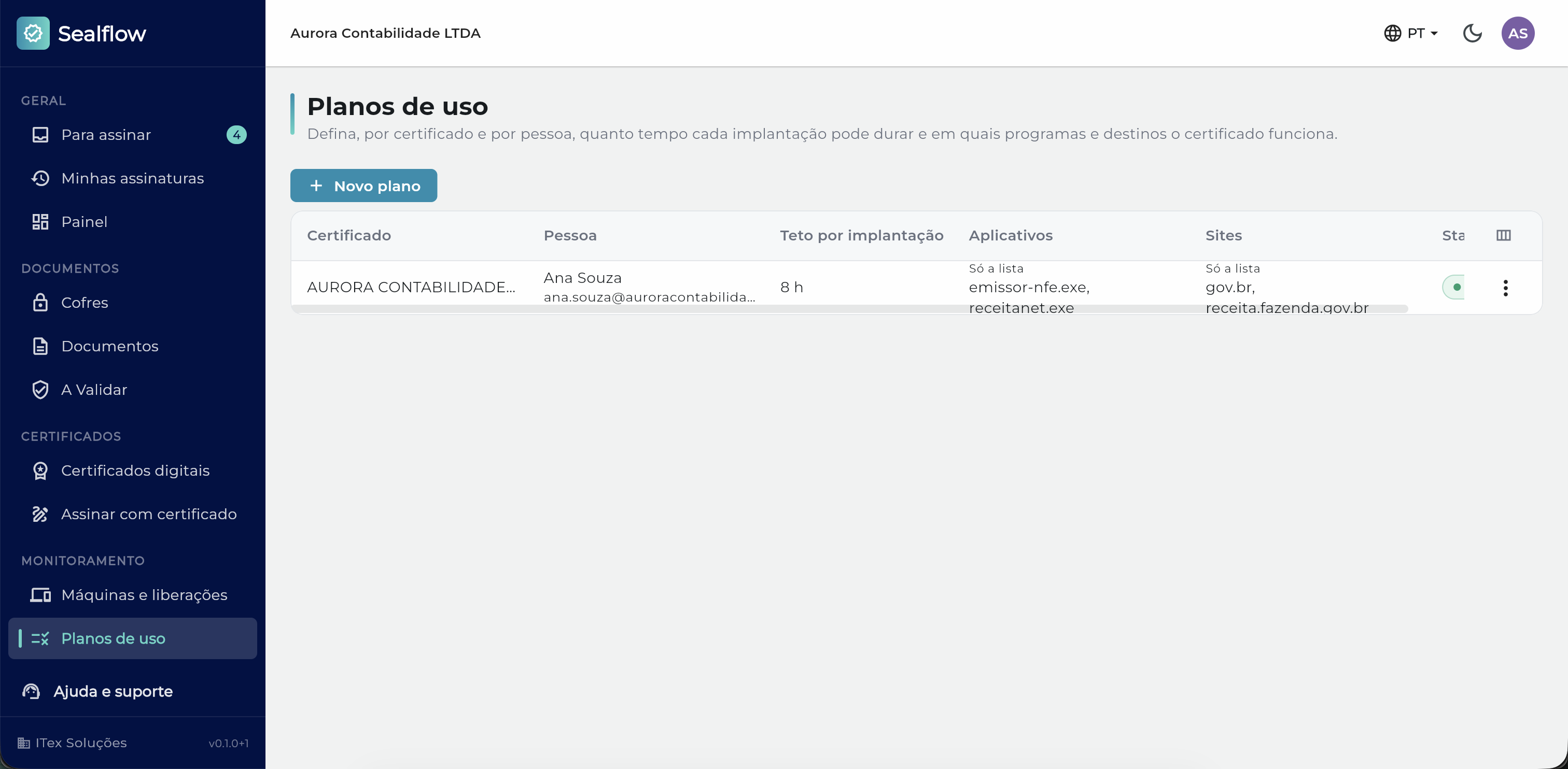Viewport: 1568px width, 769px height.
Task: Open Documentos file icon
Action: (40, 346)
